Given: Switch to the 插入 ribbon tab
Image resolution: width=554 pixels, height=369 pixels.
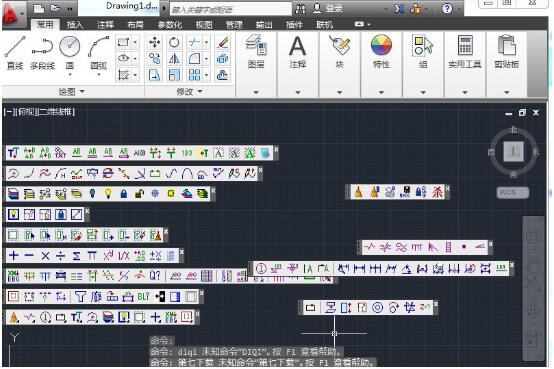Looking at the screenshot, I should 75,24.
